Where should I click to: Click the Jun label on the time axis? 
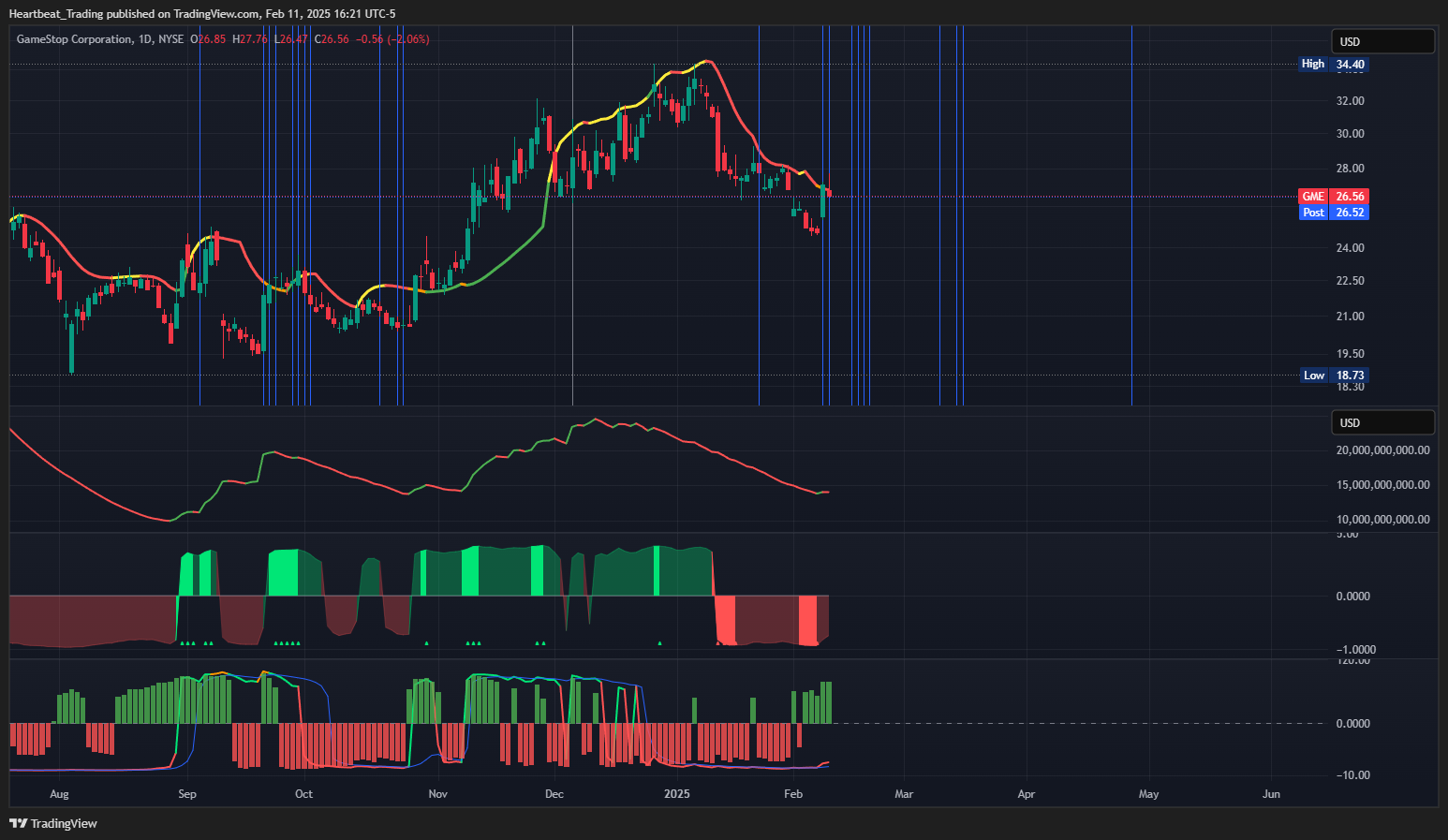point(1271,793)
